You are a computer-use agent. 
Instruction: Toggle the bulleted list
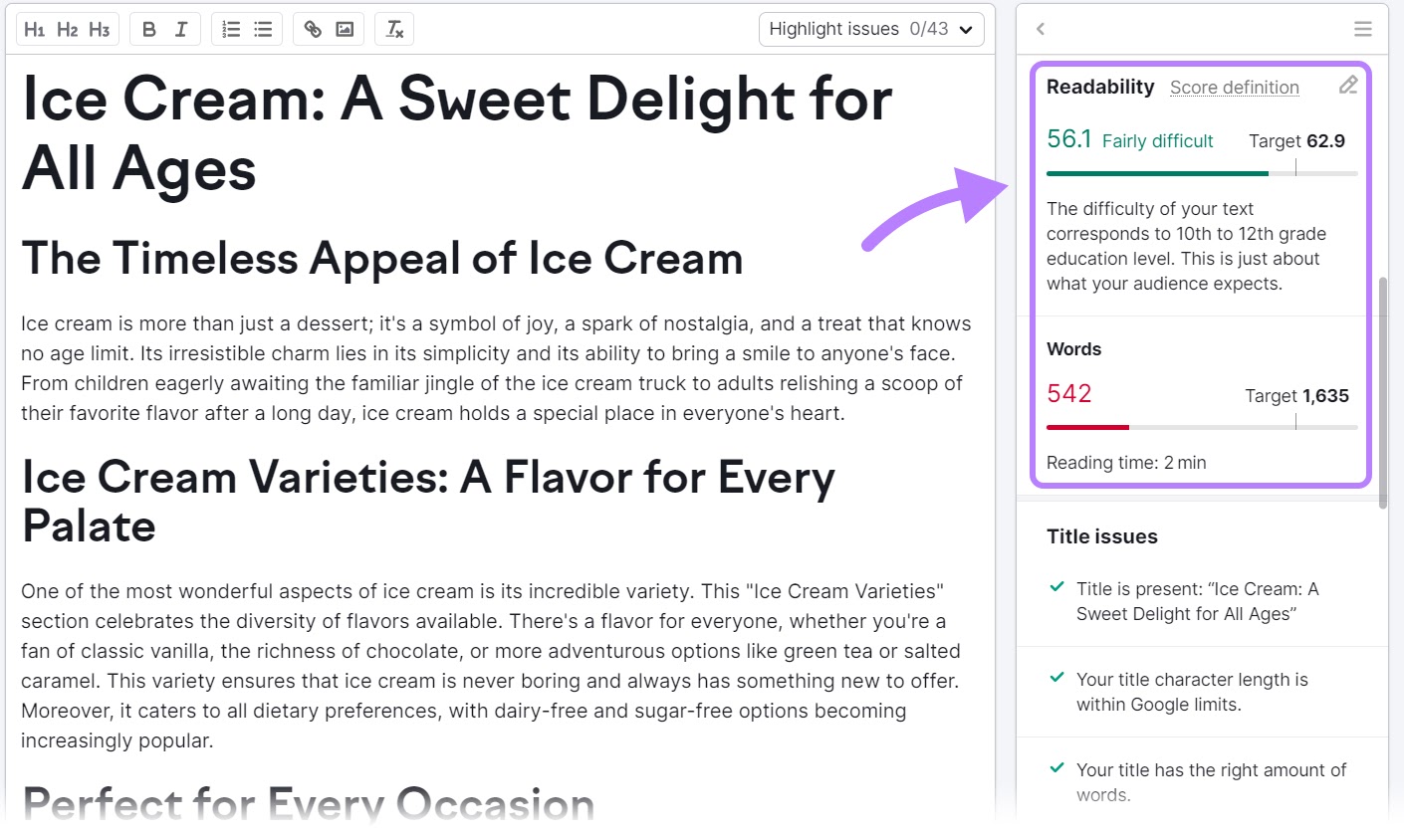(262, 29)
